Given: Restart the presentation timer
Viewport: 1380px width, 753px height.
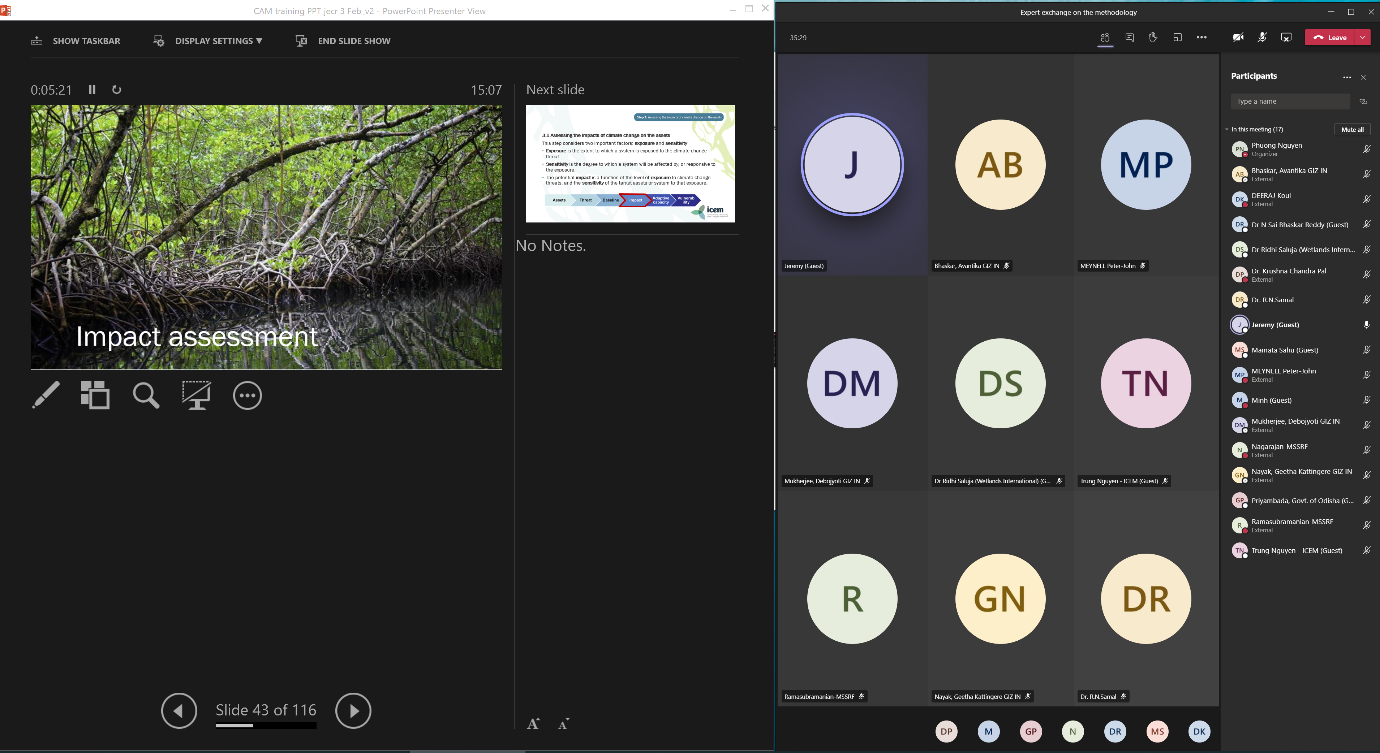Looking at the screenshot, I should click(x=117, y=90).
